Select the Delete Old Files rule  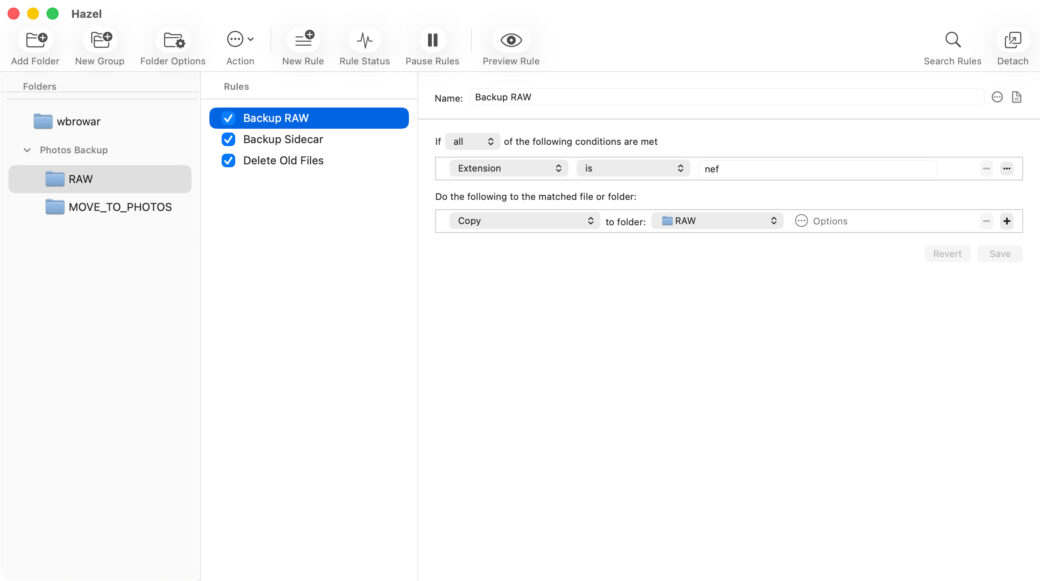283,161
